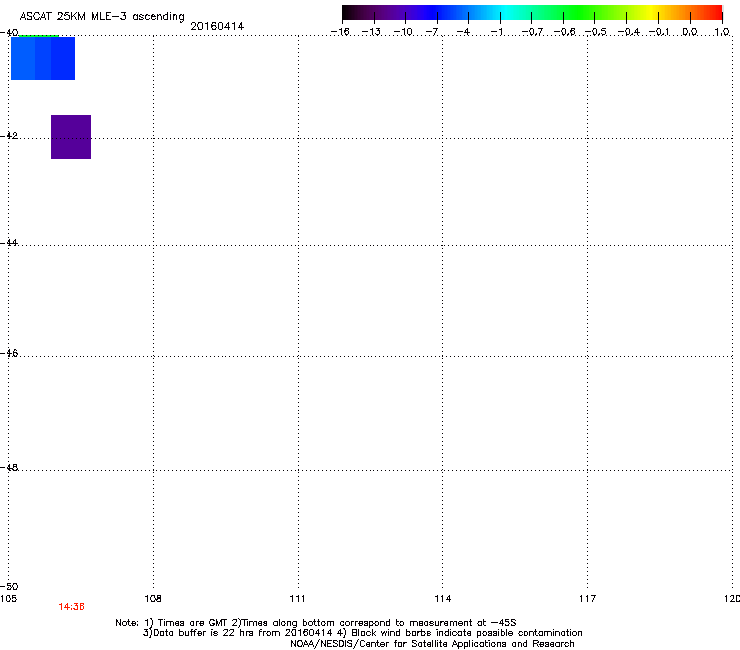
Task: Click the longitude axis label 114
Action: (x=442, y=599)
